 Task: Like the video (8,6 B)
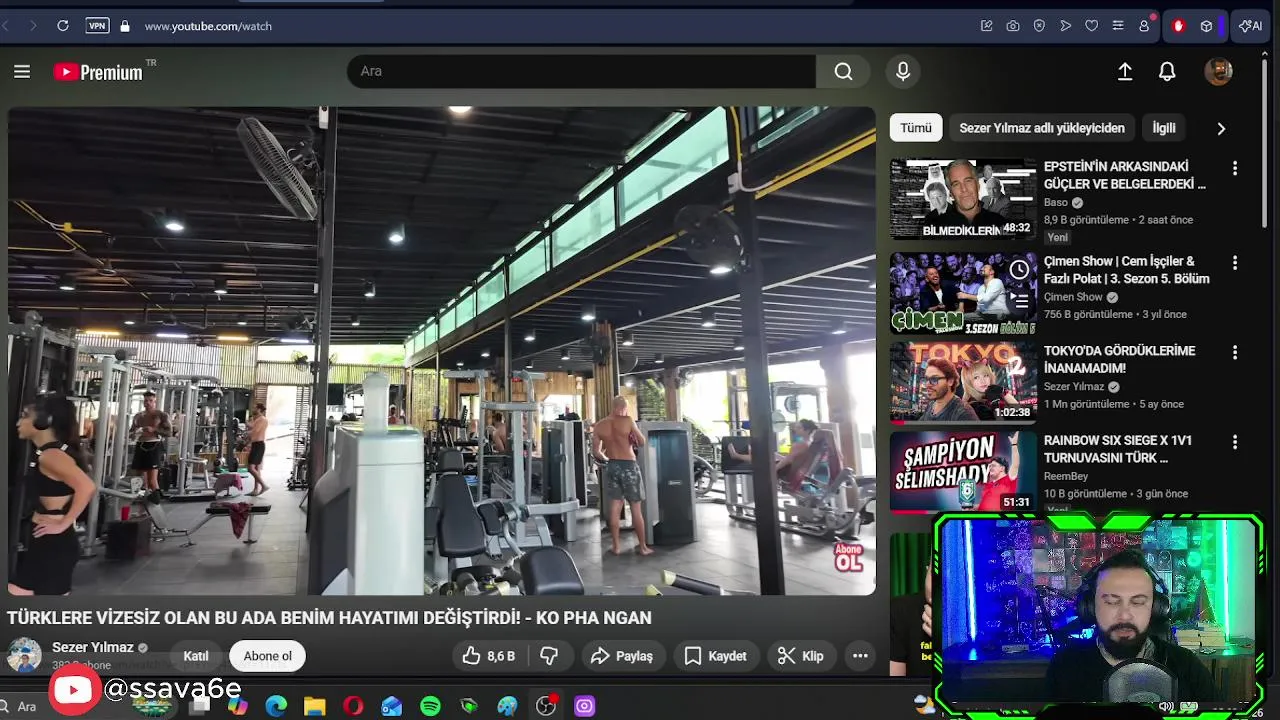point(489,656)
